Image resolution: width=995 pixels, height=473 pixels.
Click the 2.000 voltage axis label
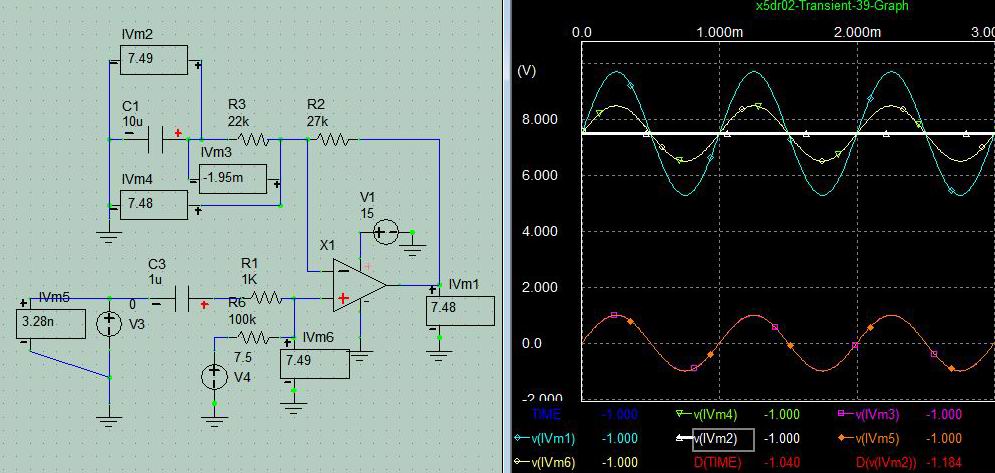pyautogui.click(x=540, y=288)
